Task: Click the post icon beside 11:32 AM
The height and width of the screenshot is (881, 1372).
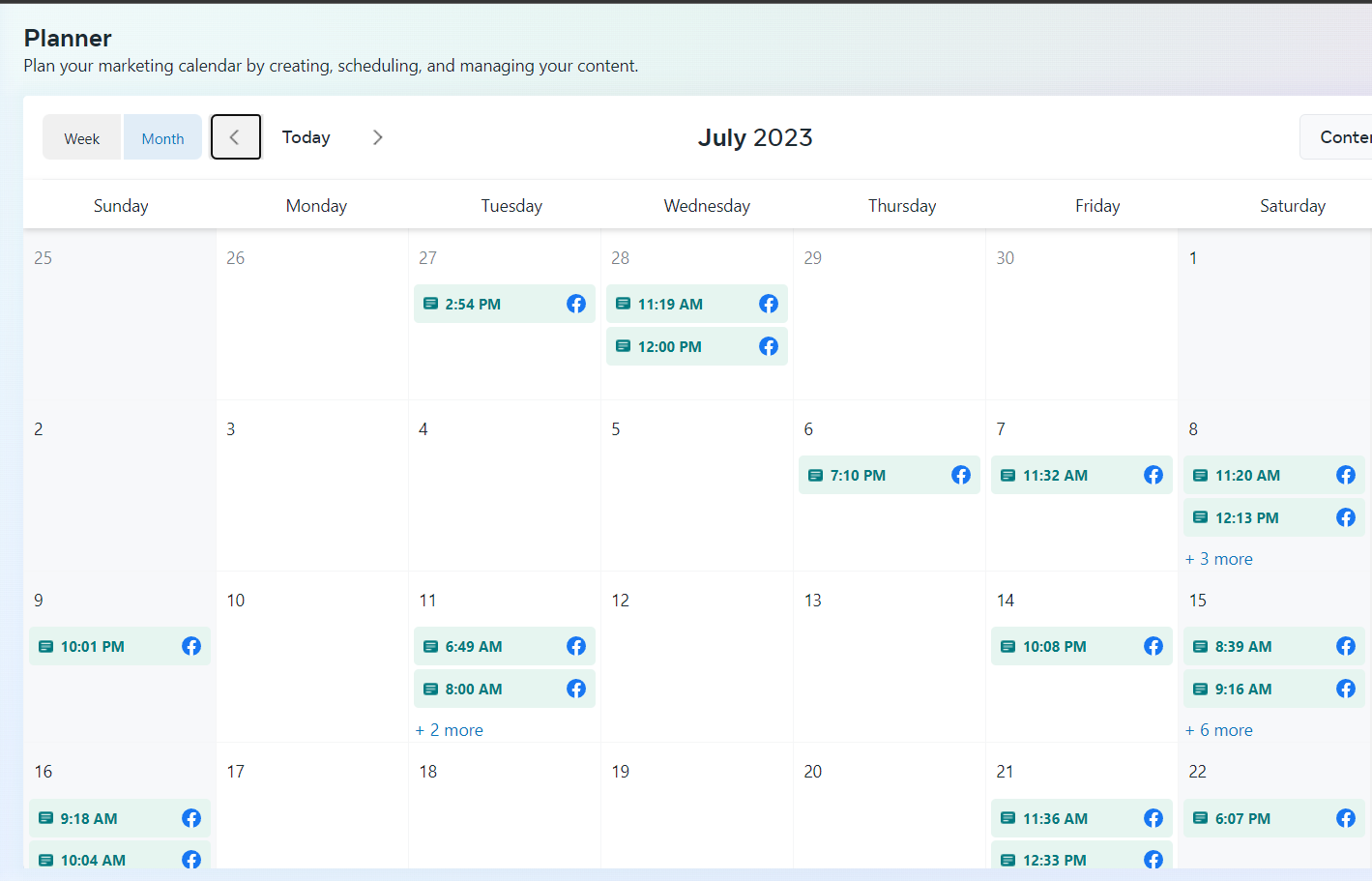Action: point(1008,475)
